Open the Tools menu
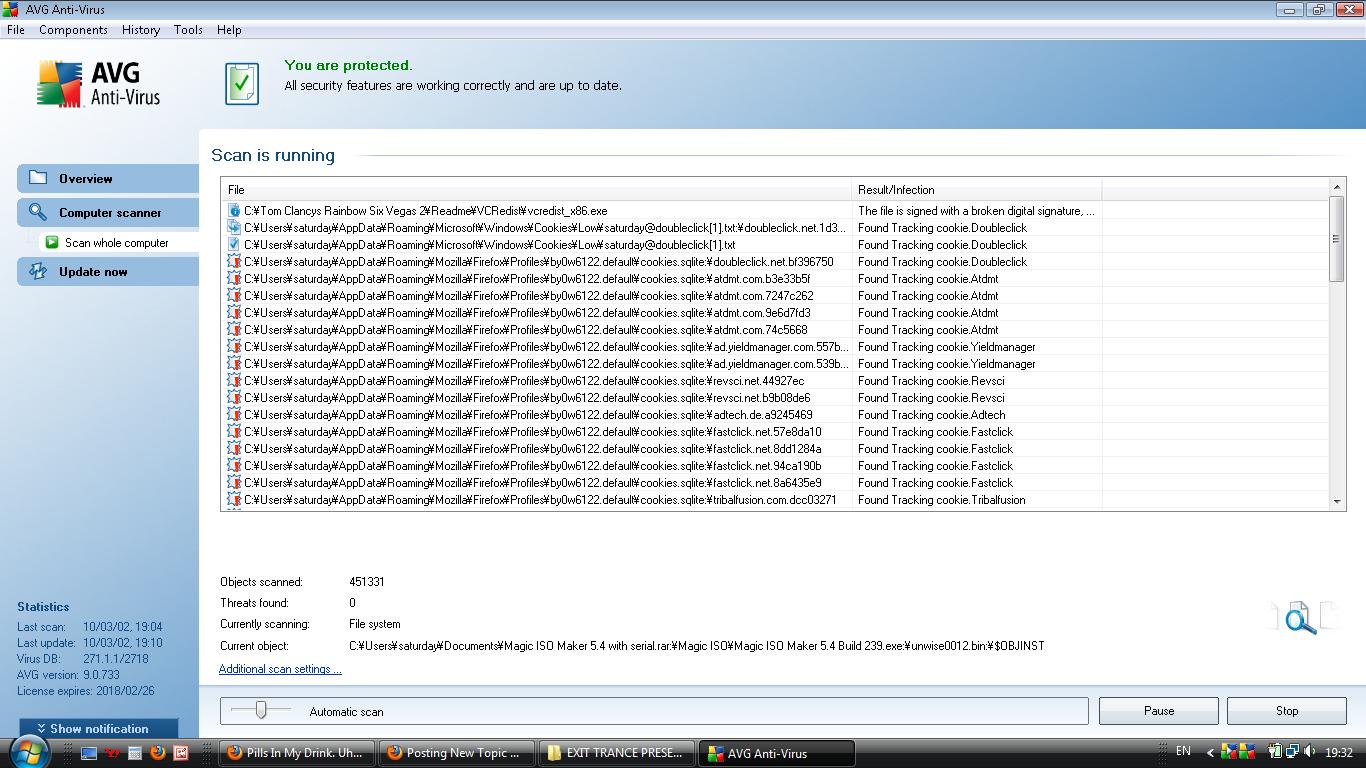This screenshot has height=768, width=1366. click(188, 30)
